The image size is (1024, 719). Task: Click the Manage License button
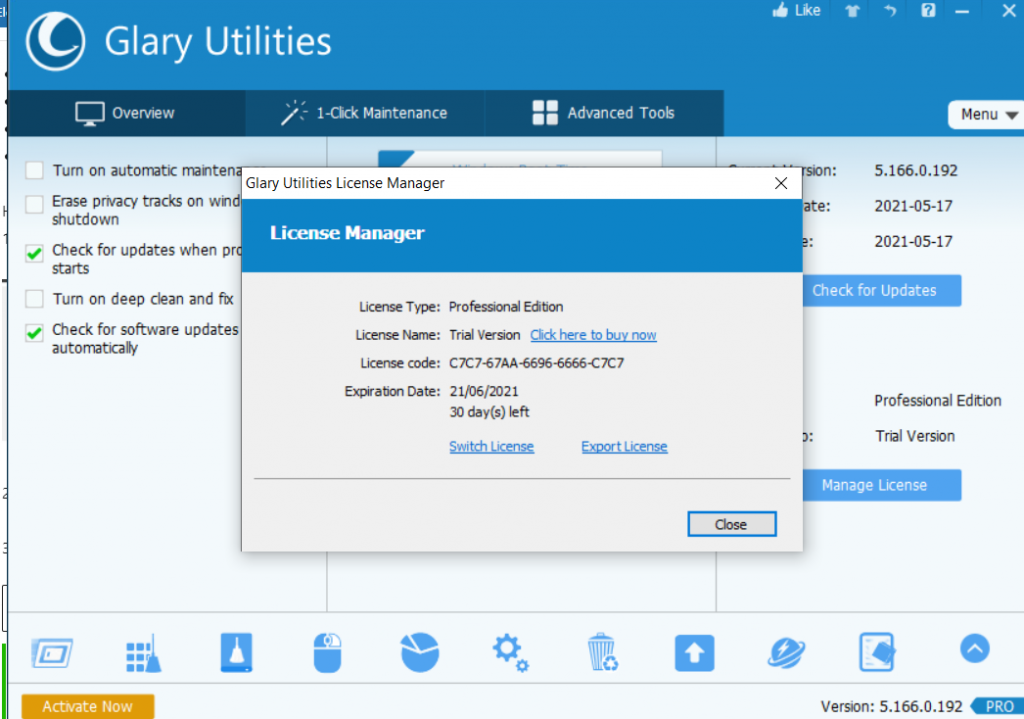click(880, 485)
